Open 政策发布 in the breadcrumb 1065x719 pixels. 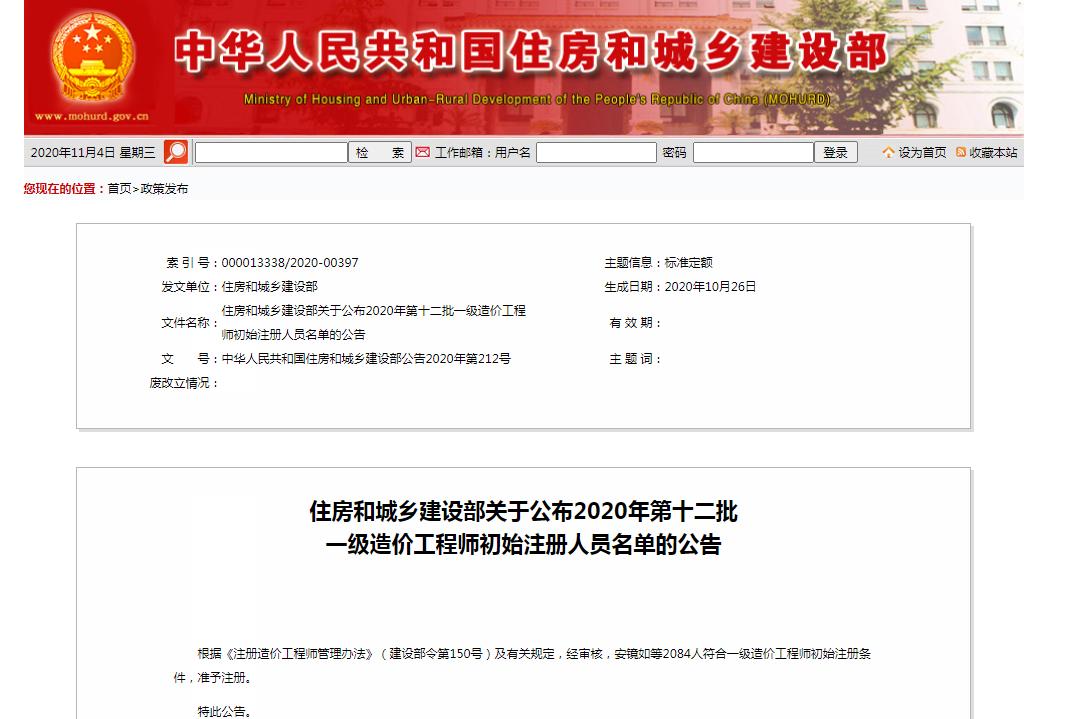pyautogui.click(x=164, y=188)
